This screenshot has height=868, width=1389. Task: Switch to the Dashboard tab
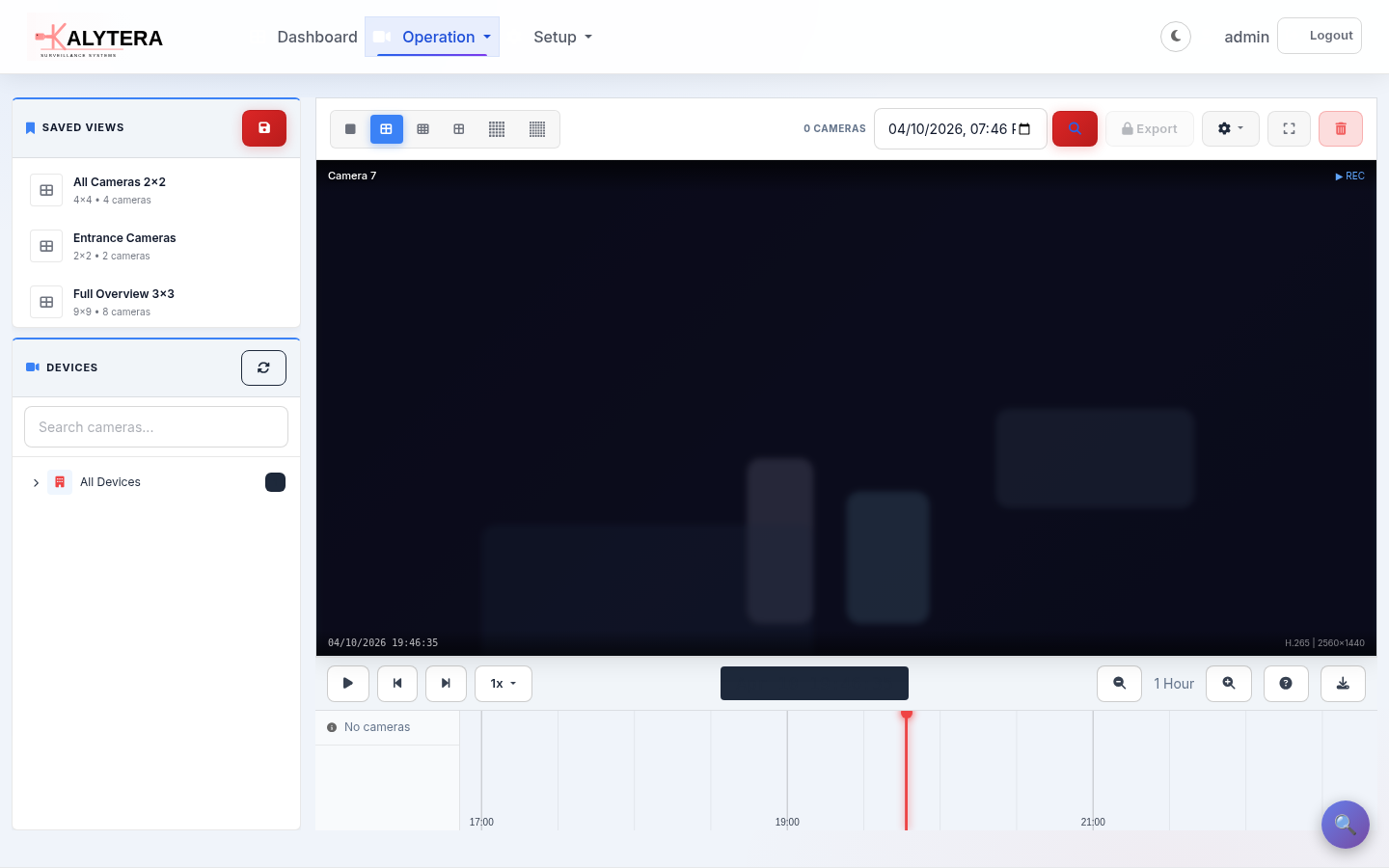(x=317, y=37)
